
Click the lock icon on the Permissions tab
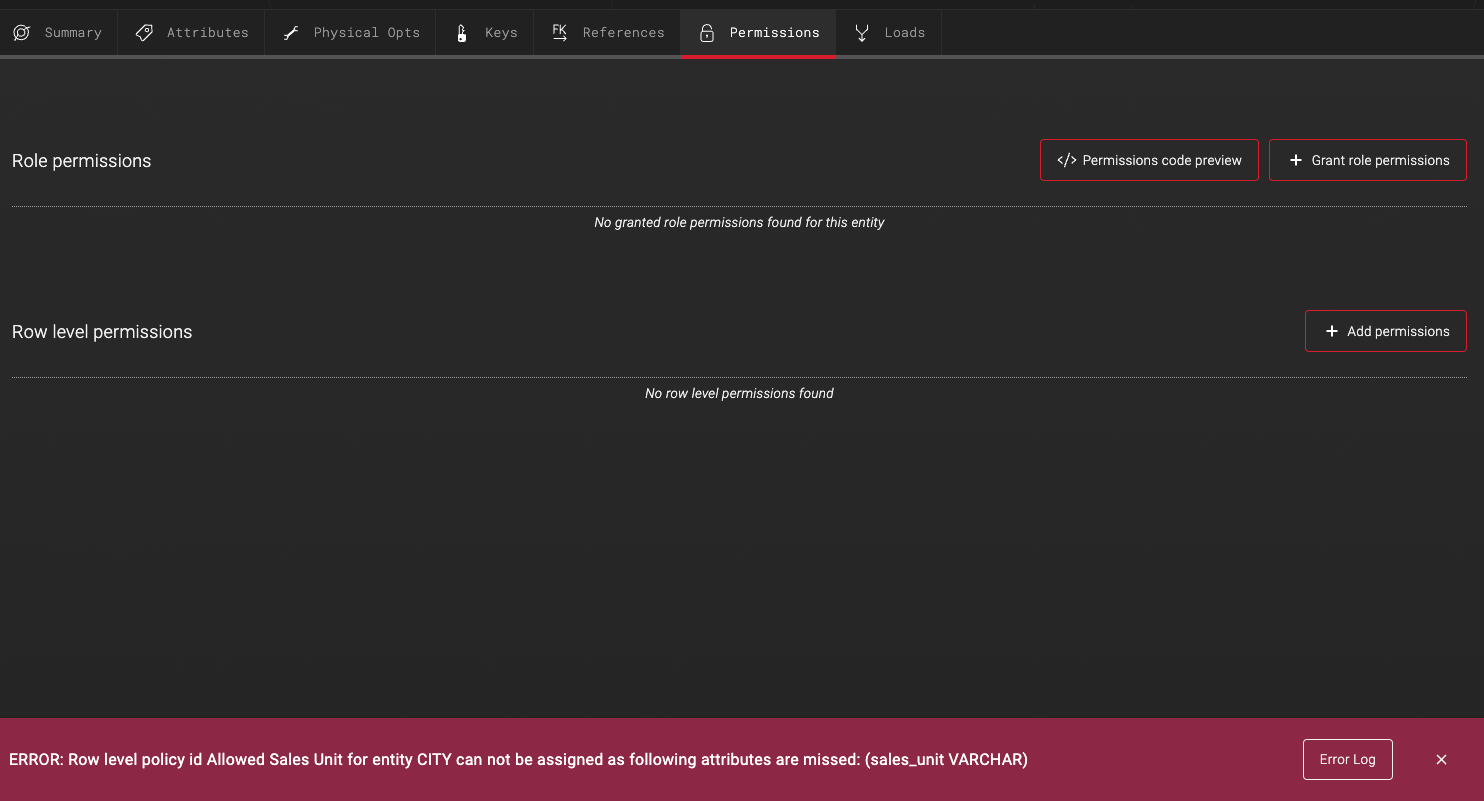coord(706,32)
